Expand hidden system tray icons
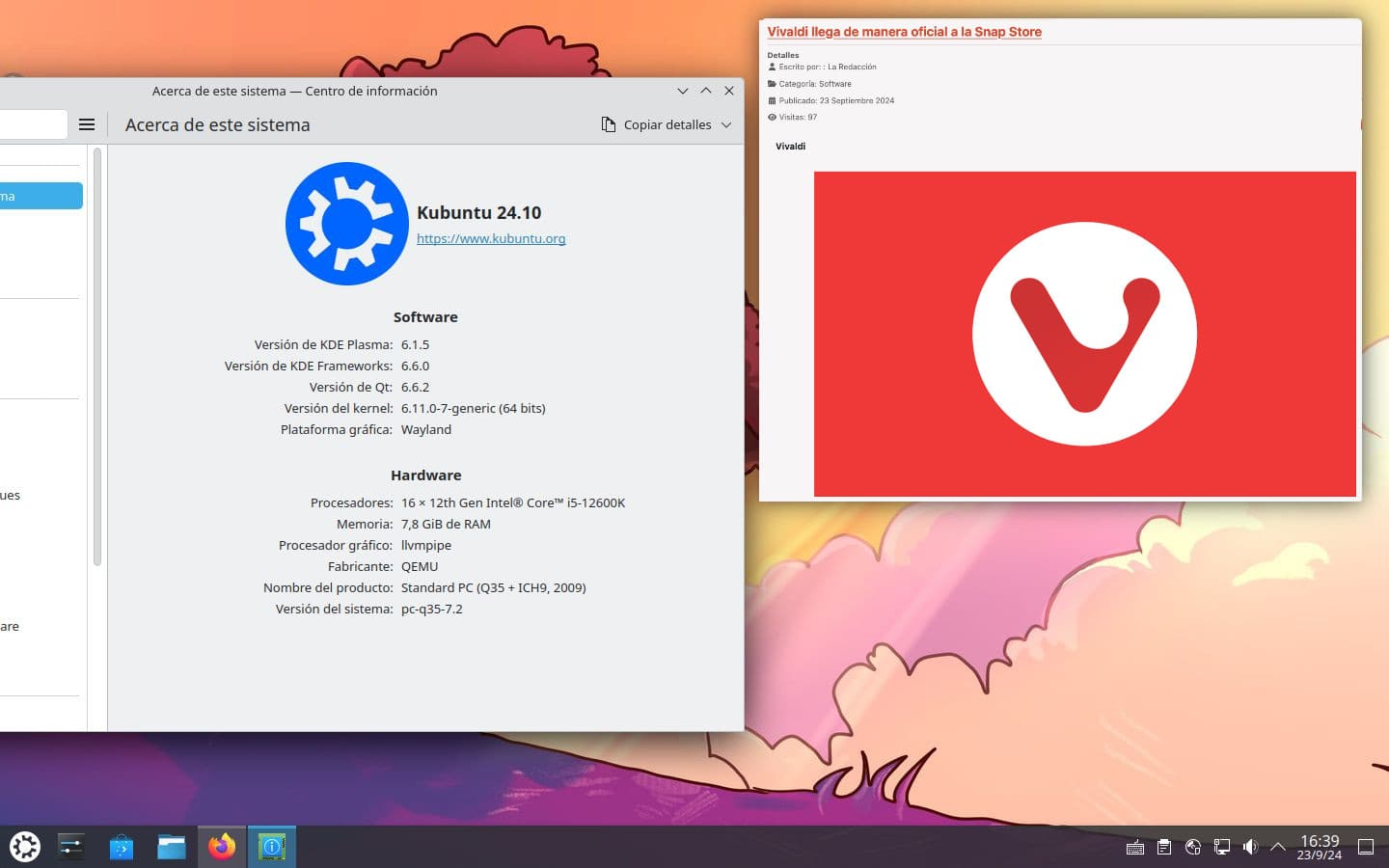Image resolution: width=1389 pixels, height=868 pixels. tap(1278, 847)
